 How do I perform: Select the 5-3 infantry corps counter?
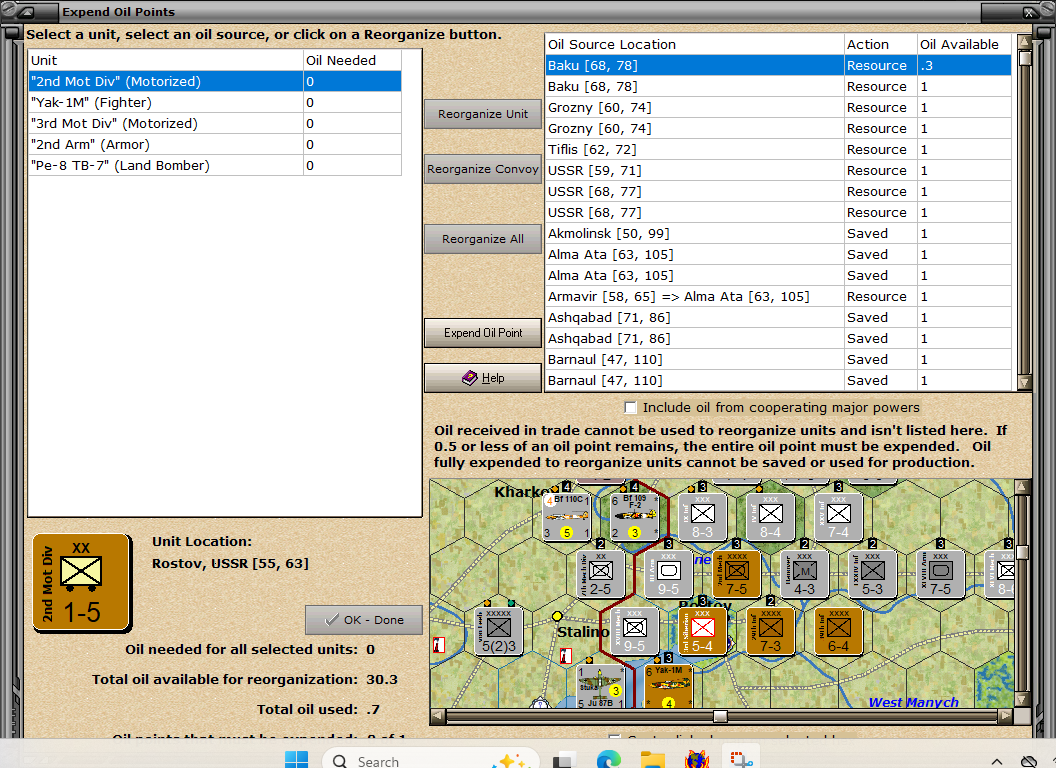pos(873,573)
